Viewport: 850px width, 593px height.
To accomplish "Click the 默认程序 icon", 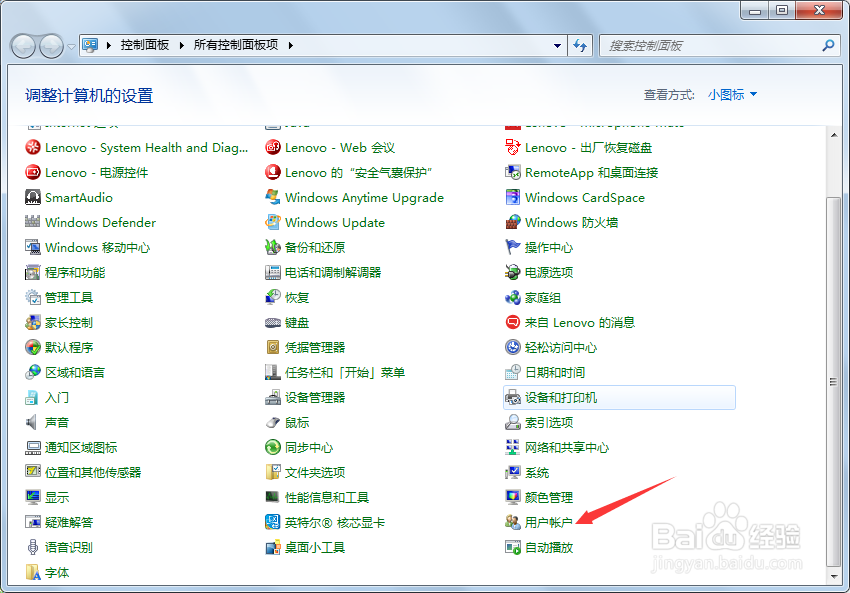I will (x=33, y=347).
